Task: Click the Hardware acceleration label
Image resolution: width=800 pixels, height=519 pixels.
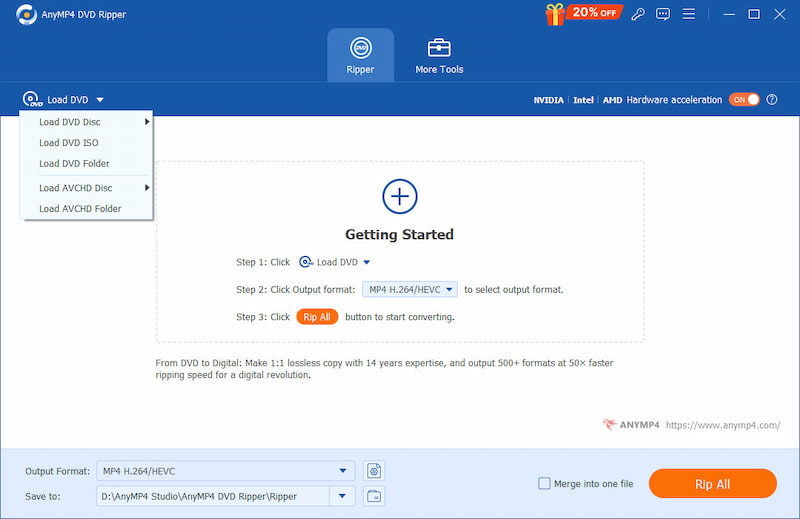Action: (674, 100)
